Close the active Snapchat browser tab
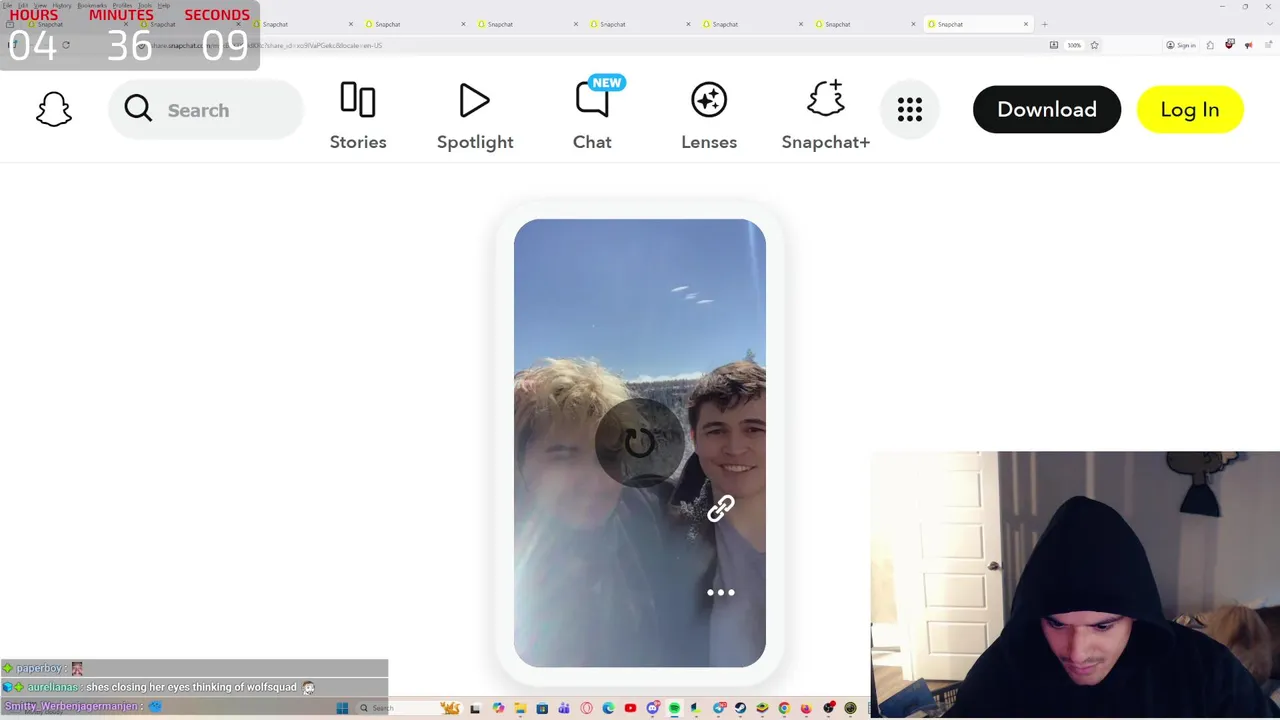This screenshot has height=720, width=1280. tap(1026, 24)
